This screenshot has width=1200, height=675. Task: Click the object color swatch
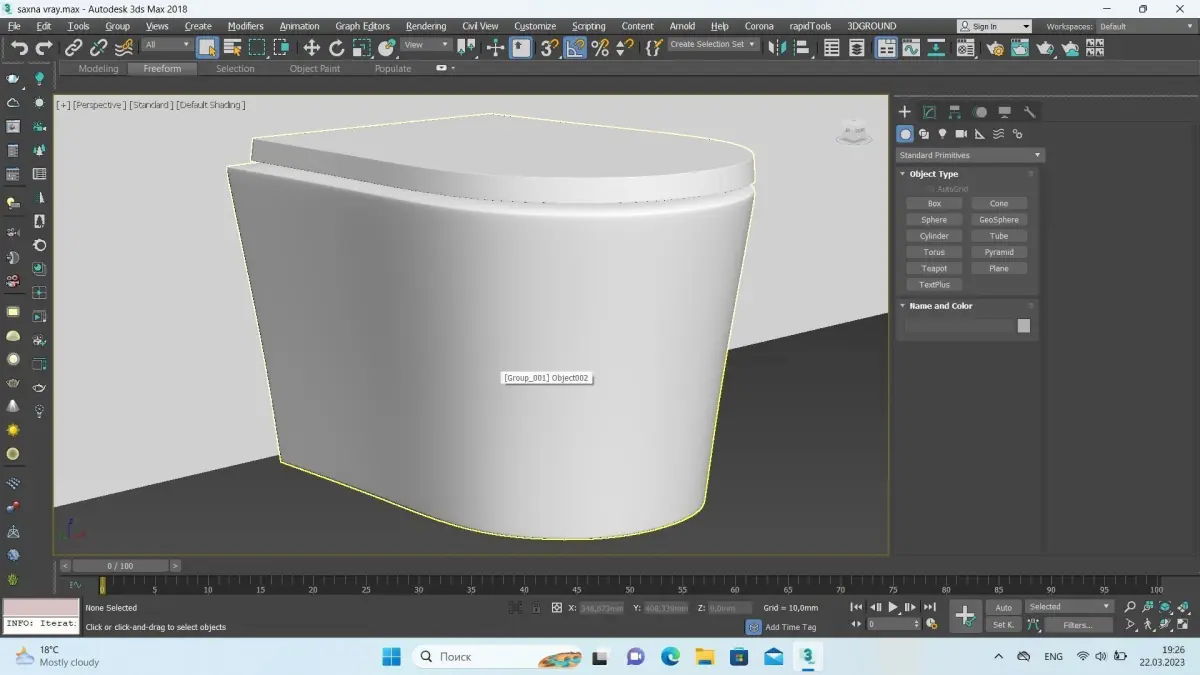[1023, 326]
